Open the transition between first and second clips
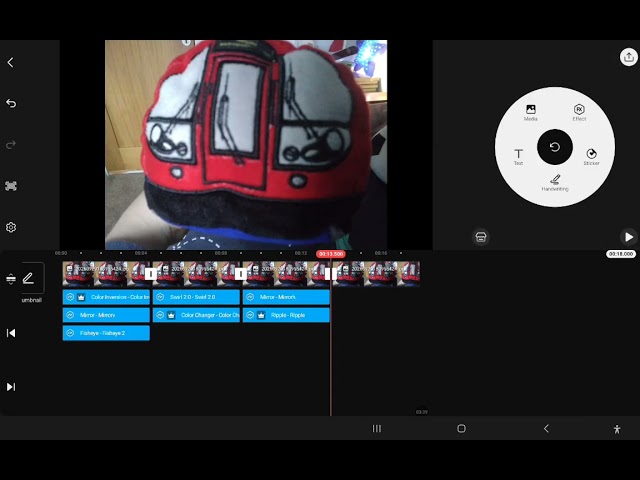This screenshot has width=640, height=480. point(151,273)
